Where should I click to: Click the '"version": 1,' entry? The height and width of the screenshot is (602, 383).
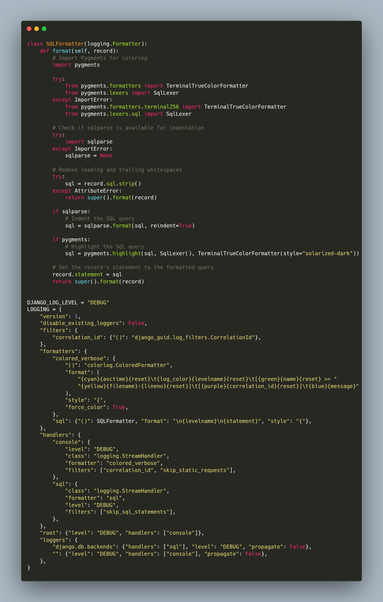(x=60, y=316)
